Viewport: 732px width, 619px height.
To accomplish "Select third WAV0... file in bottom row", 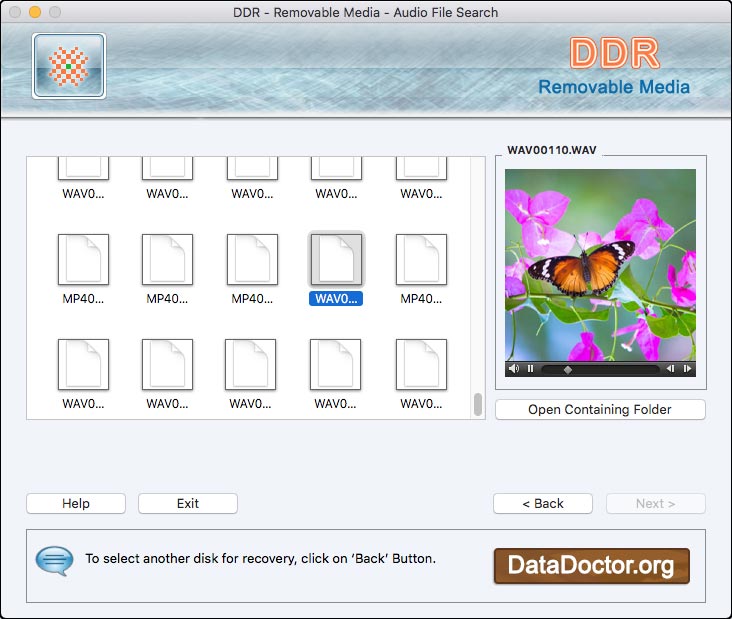I will (x=250, y=365).
